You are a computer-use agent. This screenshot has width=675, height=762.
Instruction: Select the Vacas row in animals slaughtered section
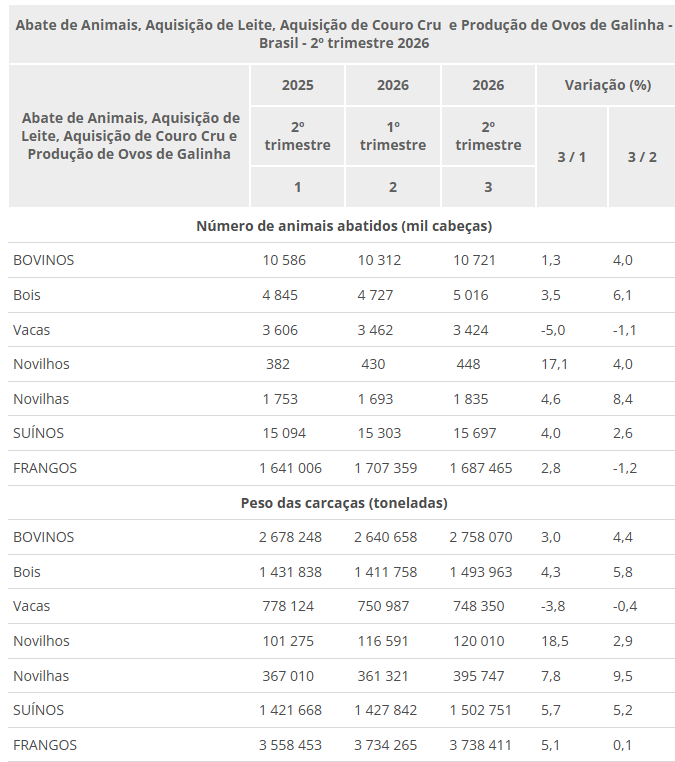pos(341,330)
